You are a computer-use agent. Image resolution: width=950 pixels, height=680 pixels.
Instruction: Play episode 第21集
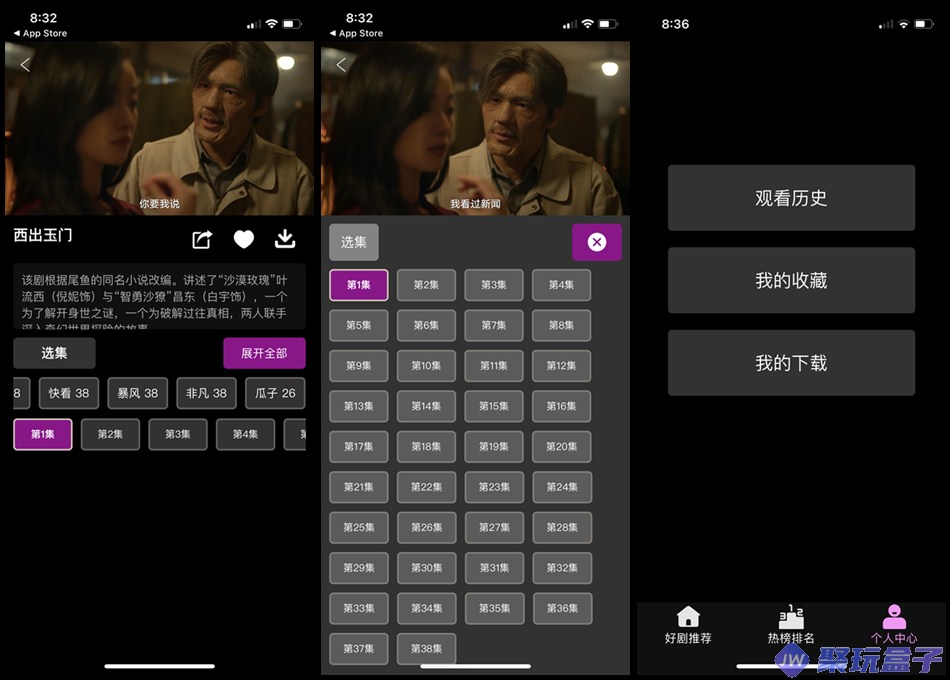click(359, 487)
